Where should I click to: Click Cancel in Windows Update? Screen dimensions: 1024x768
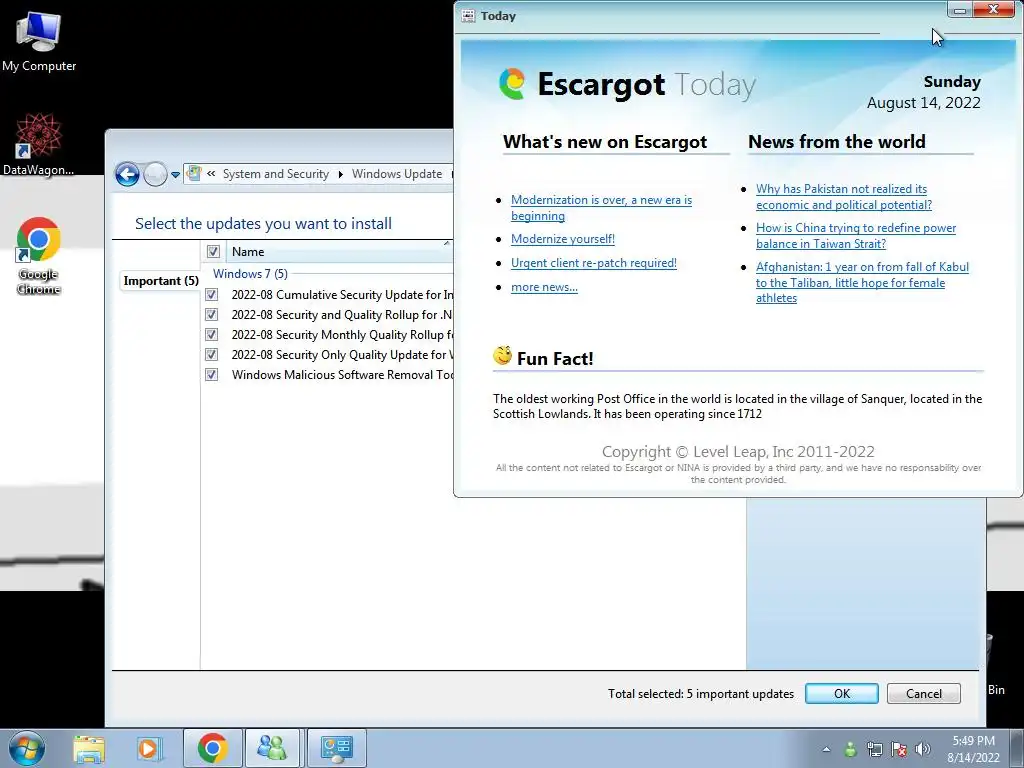pyautogui.click(x=923, y=694)
